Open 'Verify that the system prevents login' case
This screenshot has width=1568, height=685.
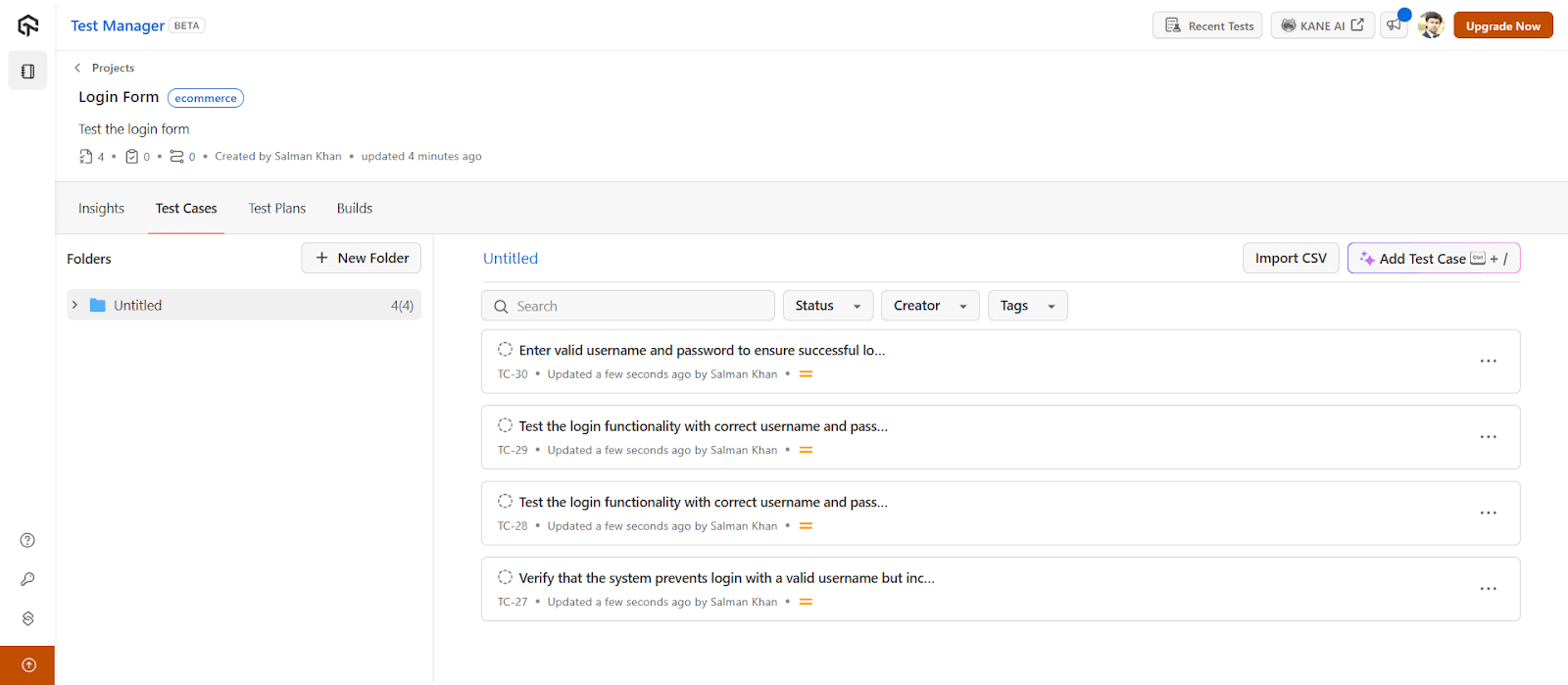[x=726, y=578]
